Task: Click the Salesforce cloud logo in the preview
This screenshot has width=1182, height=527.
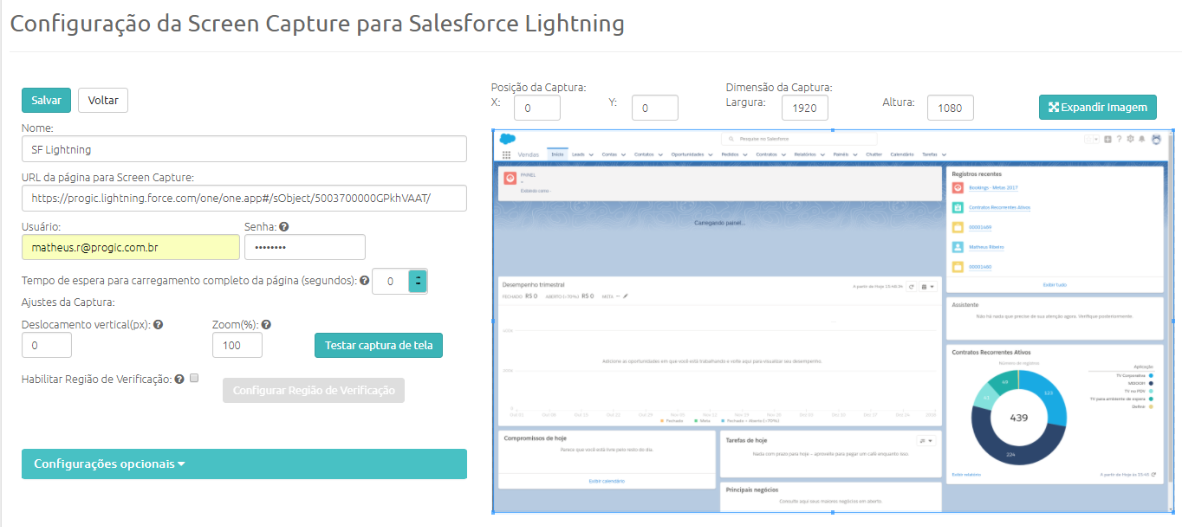Action: [507, 139]
